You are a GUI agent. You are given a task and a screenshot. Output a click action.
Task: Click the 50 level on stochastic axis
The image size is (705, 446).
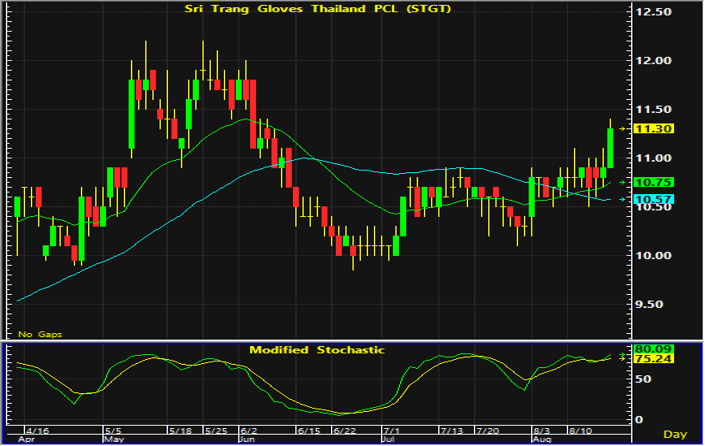[x=643, y=379]
